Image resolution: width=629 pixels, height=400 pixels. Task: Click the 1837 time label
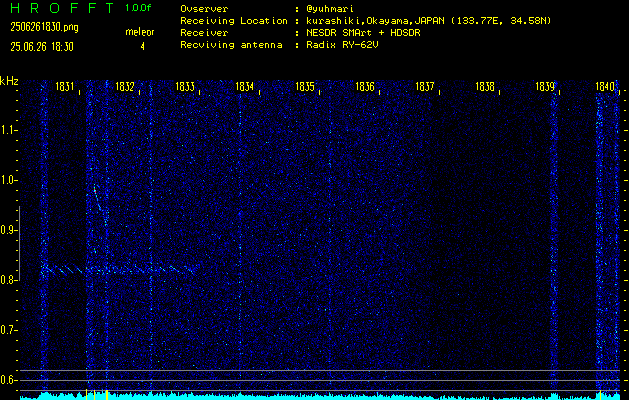425,86
